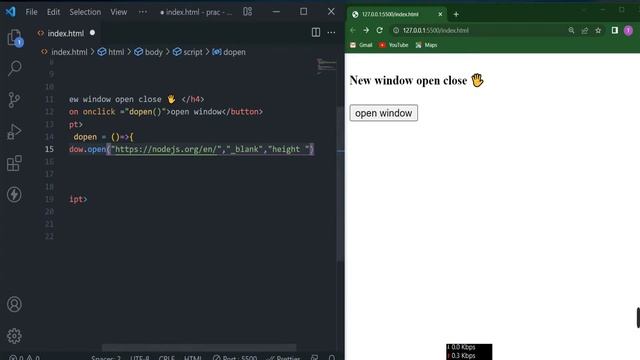The height and width of the screenshot is (360, 640).
Task: Open a new tab in Chrome
Action: click(456, 14)
